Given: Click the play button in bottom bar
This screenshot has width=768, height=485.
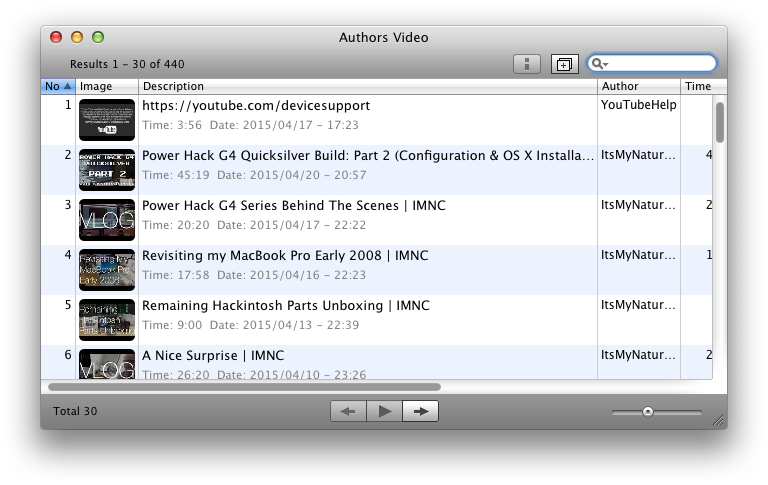Looking at the screenshot, I should click(x=384, y=411).
